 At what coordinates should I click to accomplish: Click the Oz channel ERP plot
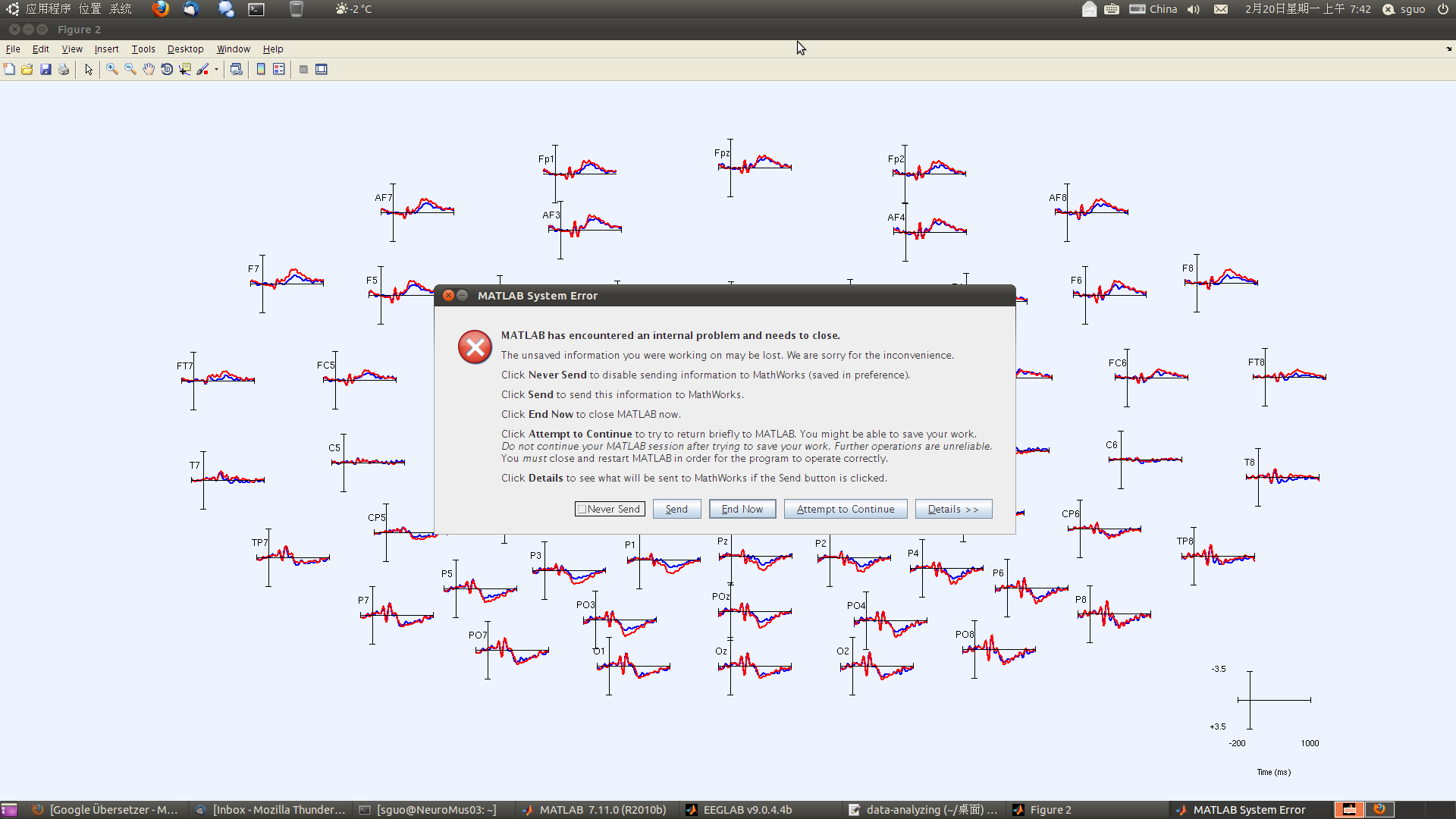[x=755, y=666]
